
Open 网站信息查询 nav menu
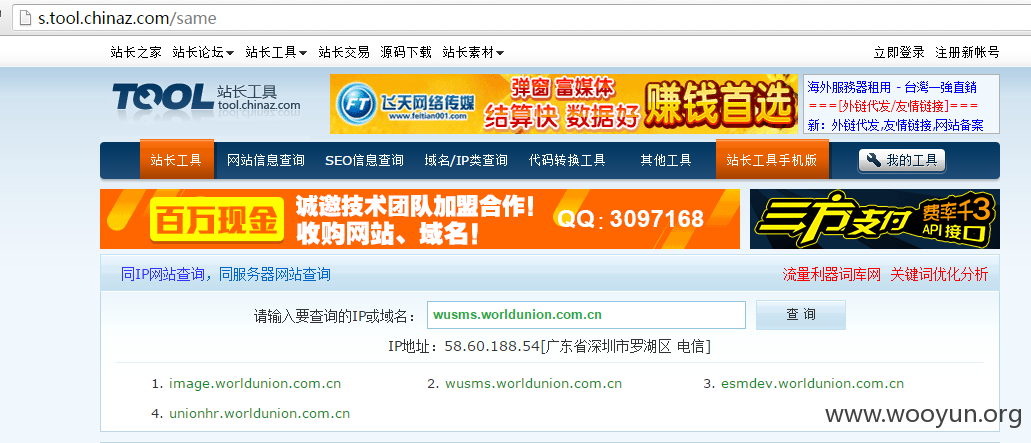tap(266, 160)
